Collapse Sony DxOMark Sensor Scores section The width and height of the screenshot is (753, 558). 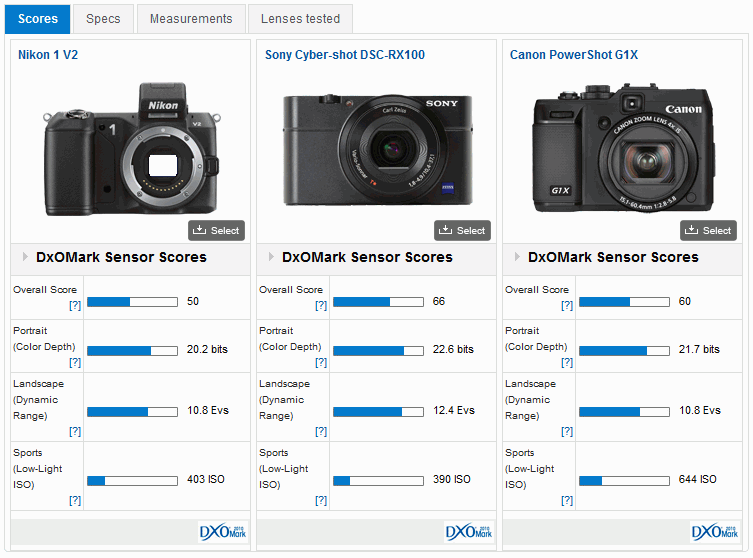(271, 257)
